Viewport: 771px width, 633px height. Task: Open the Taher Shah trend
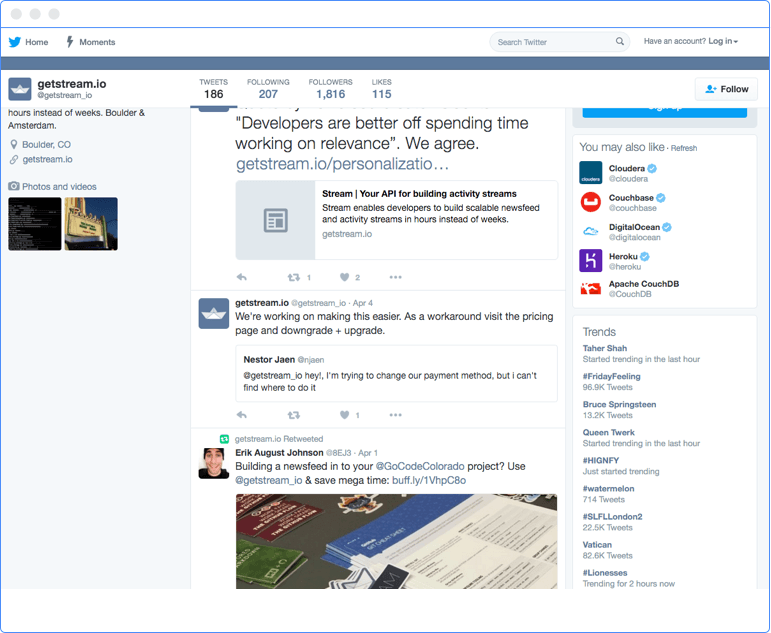pos(605,348)
